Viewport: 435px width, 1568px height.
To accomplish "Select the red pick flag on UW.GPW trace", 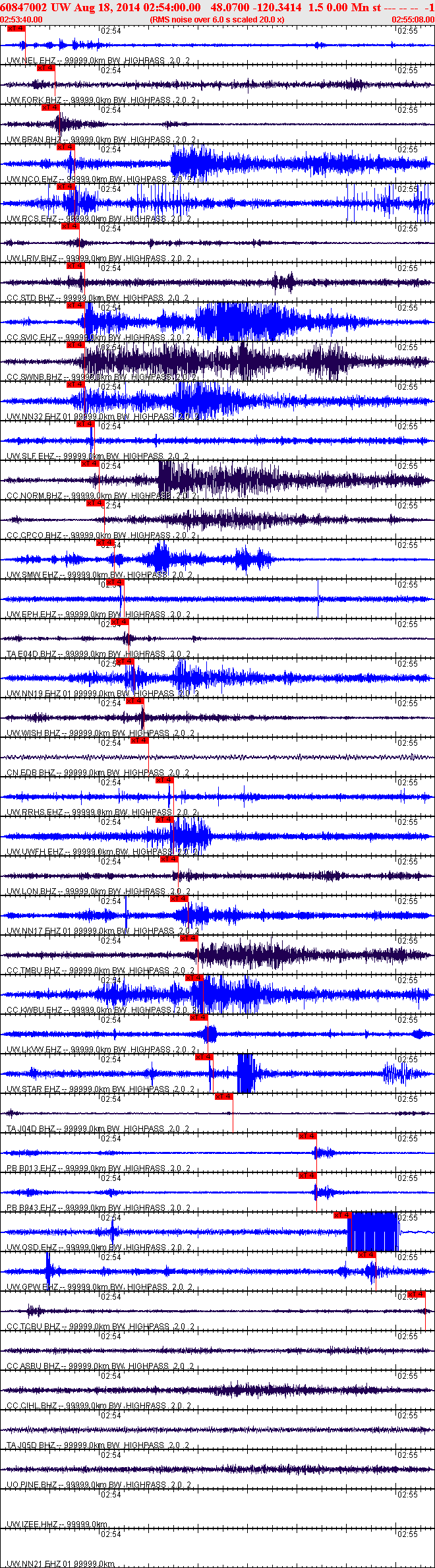I will click(367, 1255).
